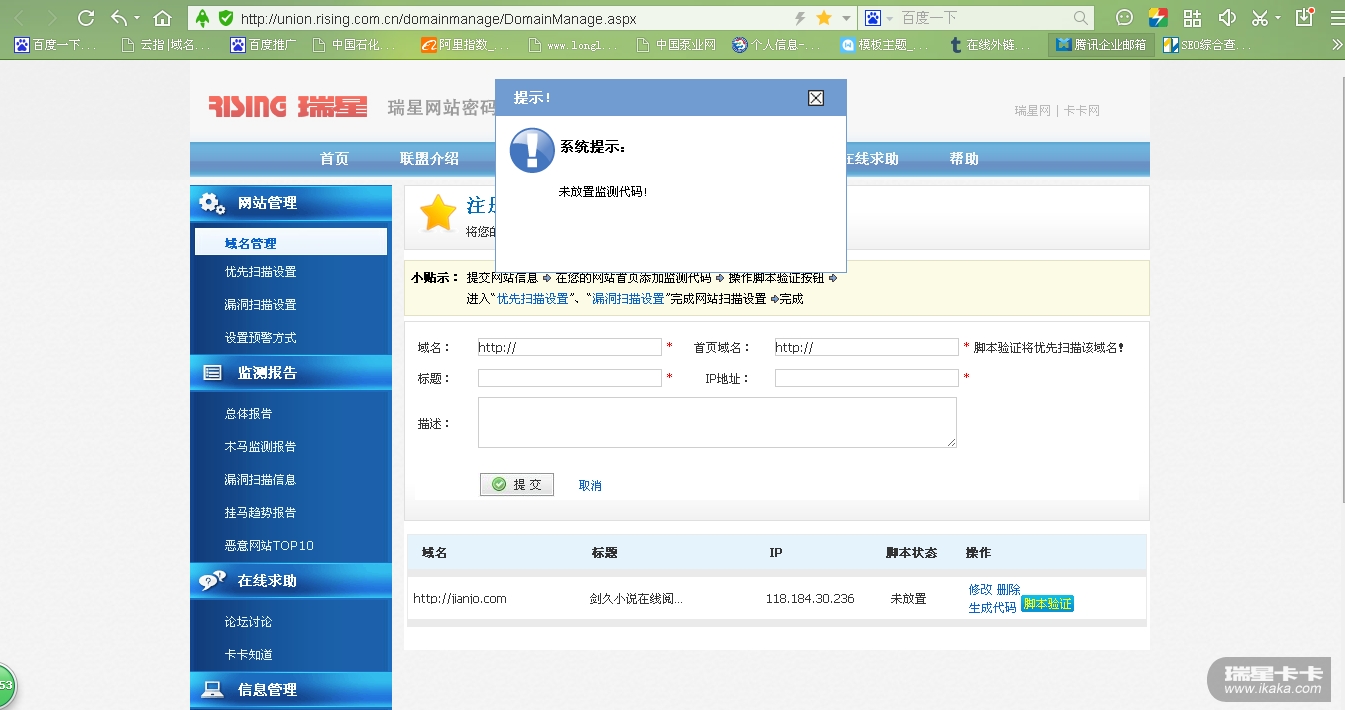The height and width of the screenshot is (710, 1345).
Task: Expand the scissors screenshot dropdown arrow
Action: coord(1278,18)
